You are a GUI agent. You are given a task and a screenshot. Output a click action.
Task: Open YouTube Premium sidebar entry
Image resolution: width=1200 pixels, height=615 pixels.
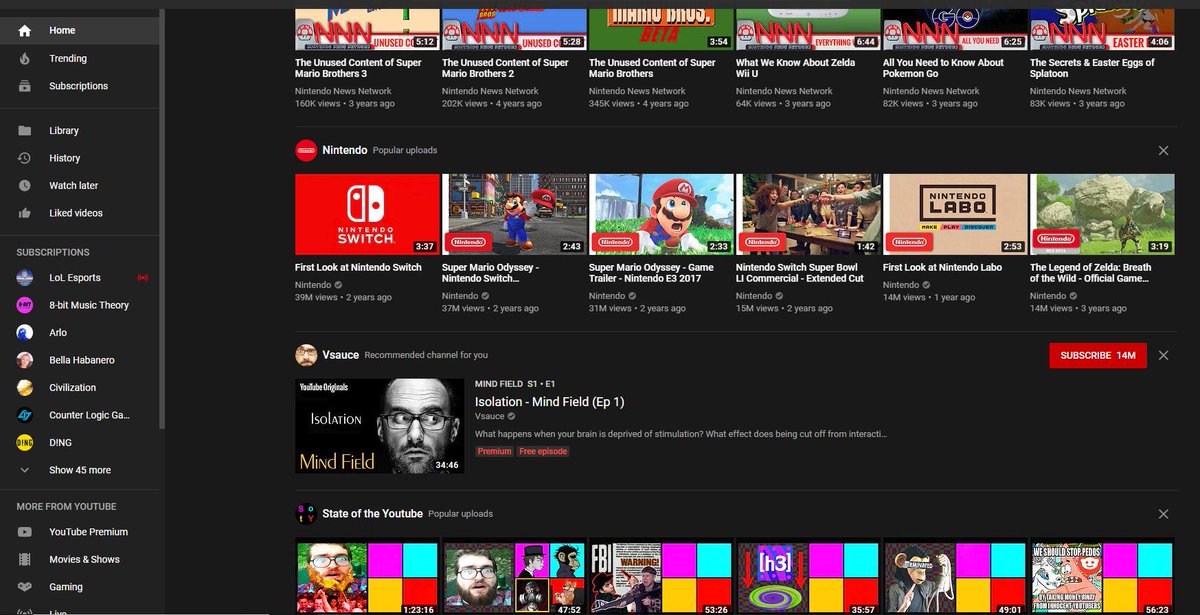(79, 532)
